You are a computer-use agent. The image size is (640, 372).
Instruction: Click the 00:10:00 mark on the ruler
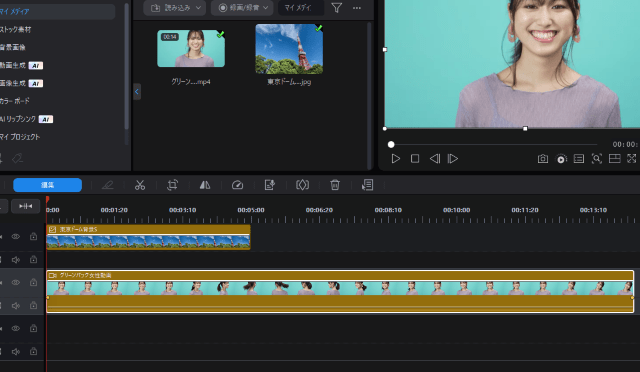coord(456,210)
